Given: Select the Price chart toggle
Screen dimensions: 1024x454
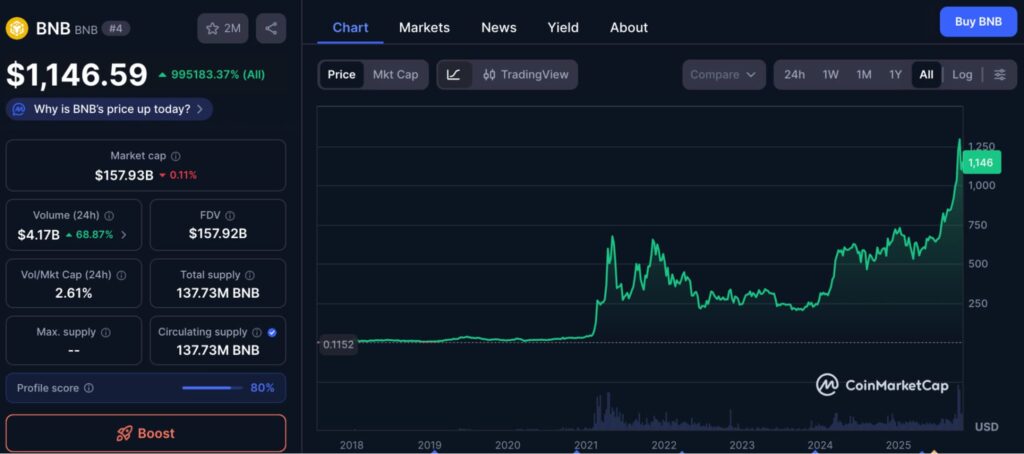Looking at the screenshot, I should coord(341,75).
